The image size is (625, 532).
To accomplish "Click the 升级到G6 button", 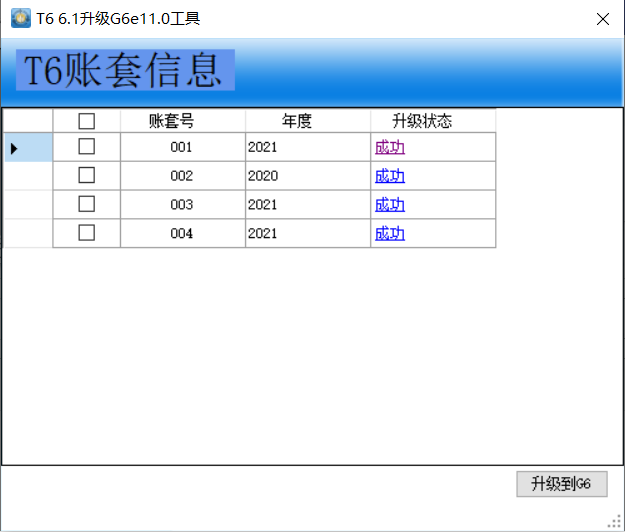I will 562,484.
